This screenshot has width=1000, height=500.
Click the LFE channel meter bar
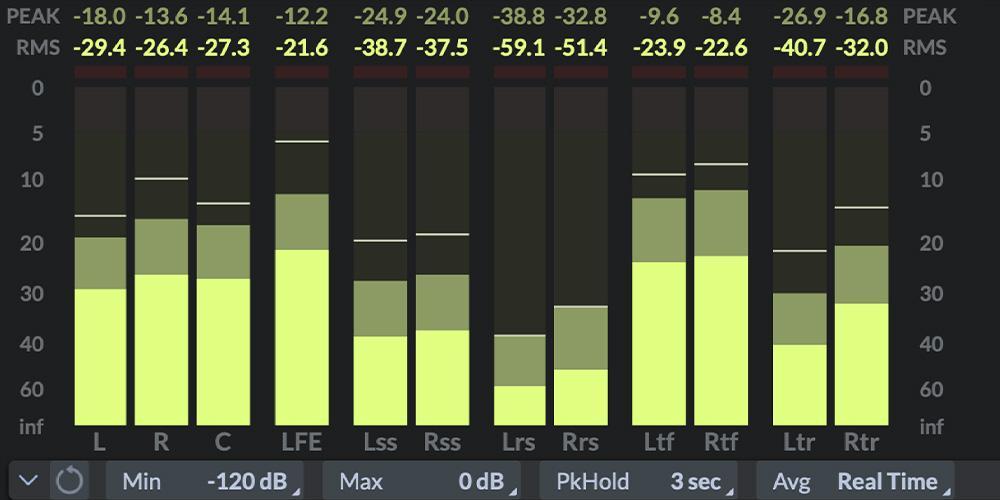tap(302, 300)
